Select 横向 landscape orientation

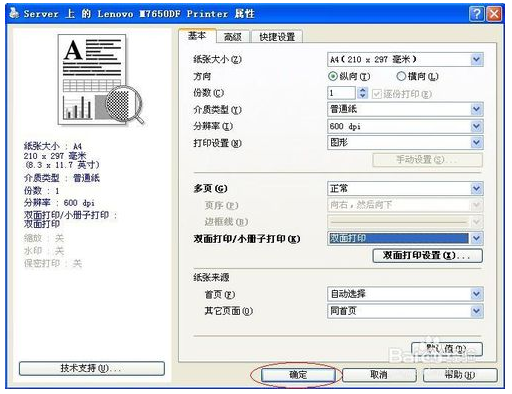pos(417,77)
